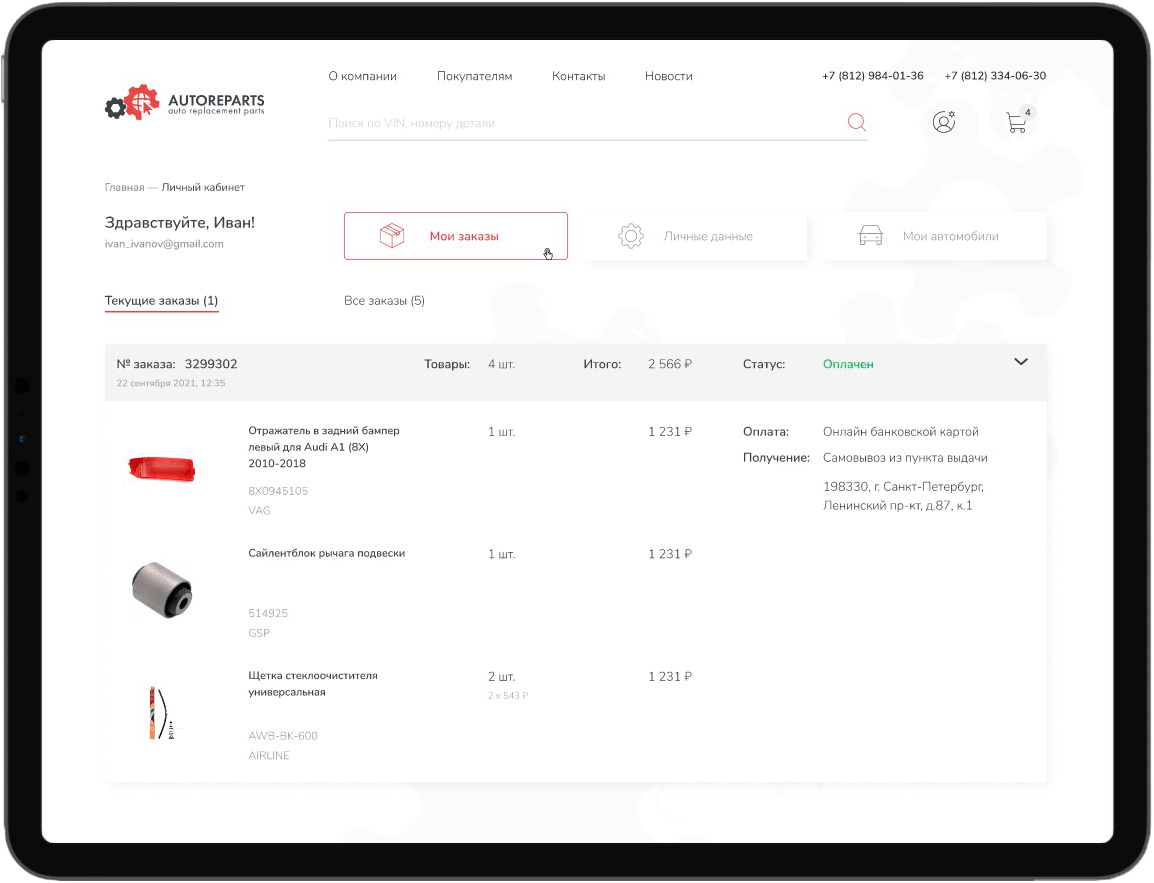Click the order number 3299302
This screenshot has width=1154, height=883.
point(211,364)
